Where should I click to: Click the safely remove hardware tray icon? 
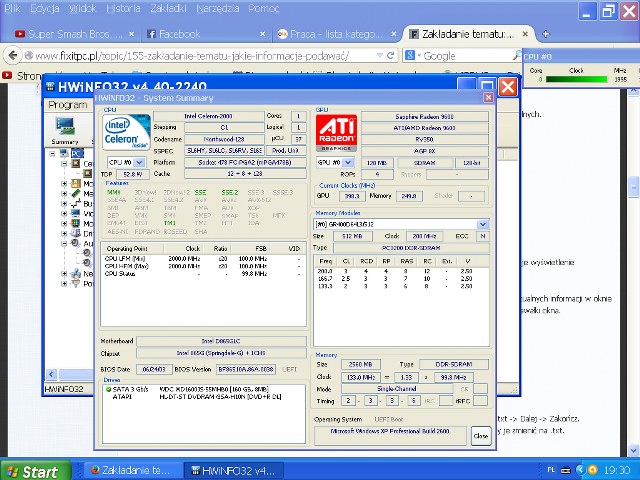[566, 470]
